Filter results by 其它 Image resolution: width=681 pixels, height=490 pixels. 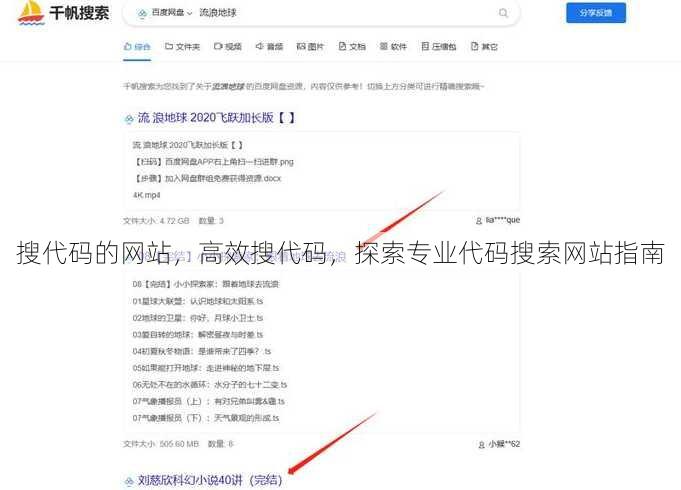(x=484, y=46)
